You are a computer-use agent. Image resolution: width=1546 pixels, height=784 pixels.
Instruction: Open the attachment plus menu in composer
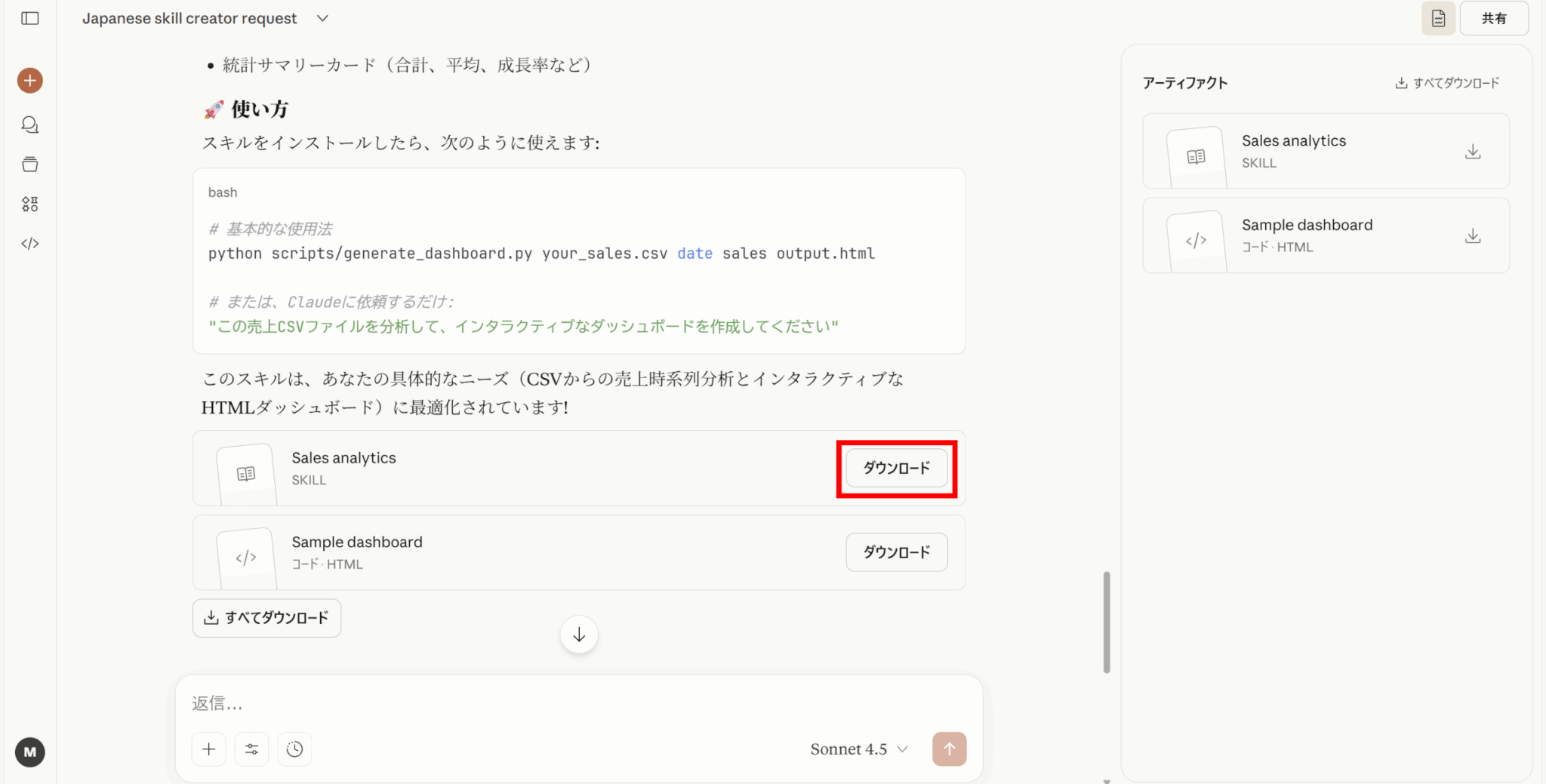click(x=209, y=749)
